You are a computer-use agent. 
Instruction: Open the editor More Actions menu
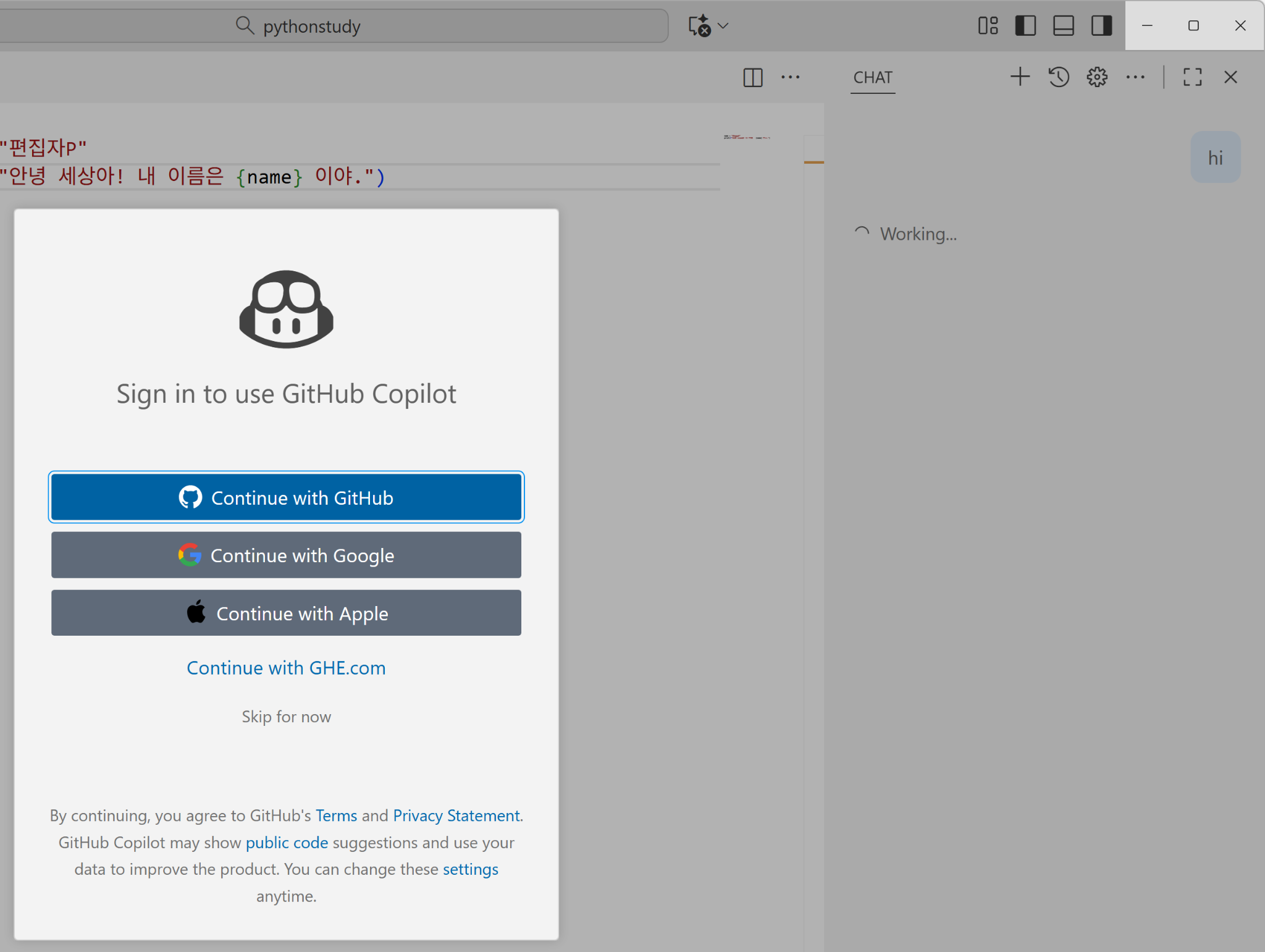791,77
